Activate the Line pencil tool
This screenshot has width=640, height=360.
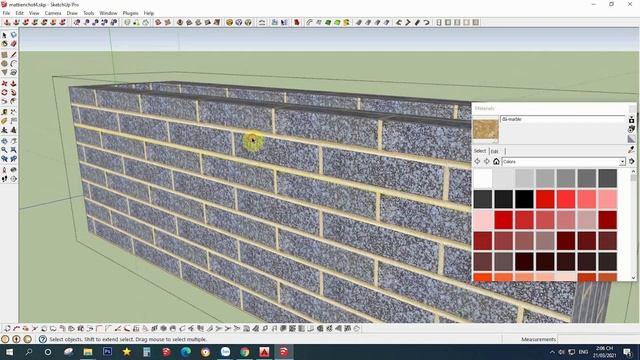point(13,54)
